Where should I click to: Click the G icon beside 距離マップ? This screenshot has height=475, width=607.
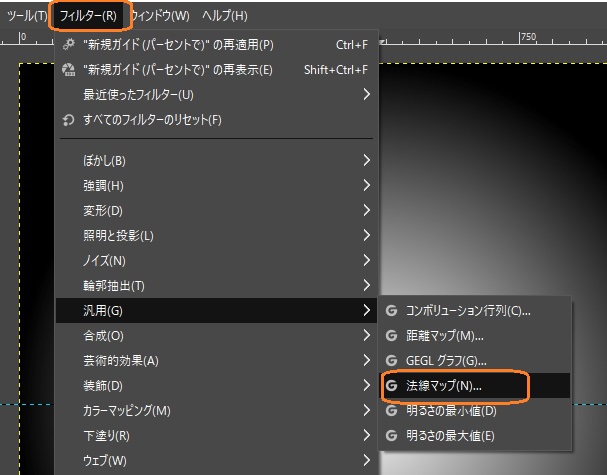[392, 335]
